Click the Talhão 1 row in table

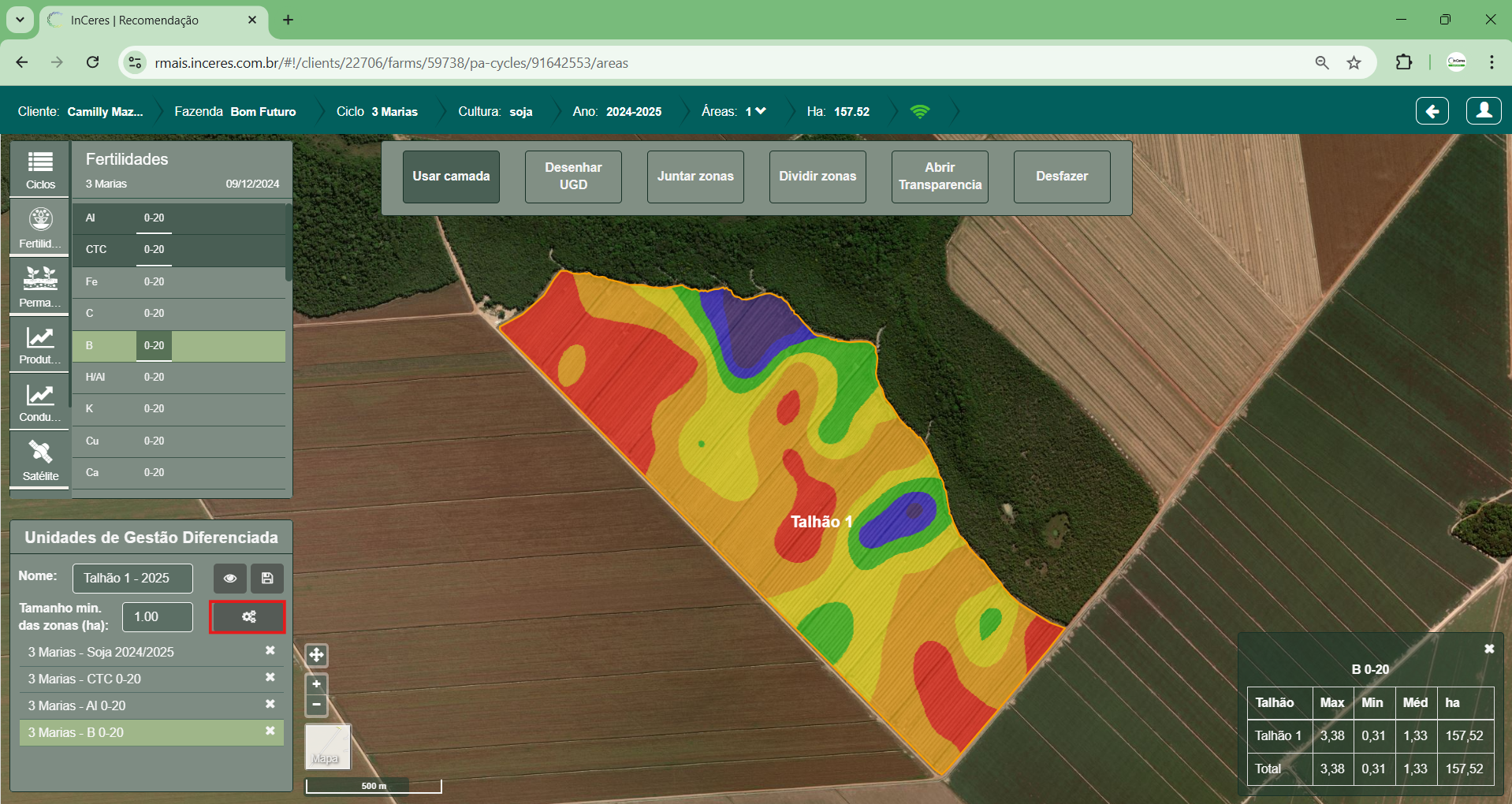coord(1370,735)
